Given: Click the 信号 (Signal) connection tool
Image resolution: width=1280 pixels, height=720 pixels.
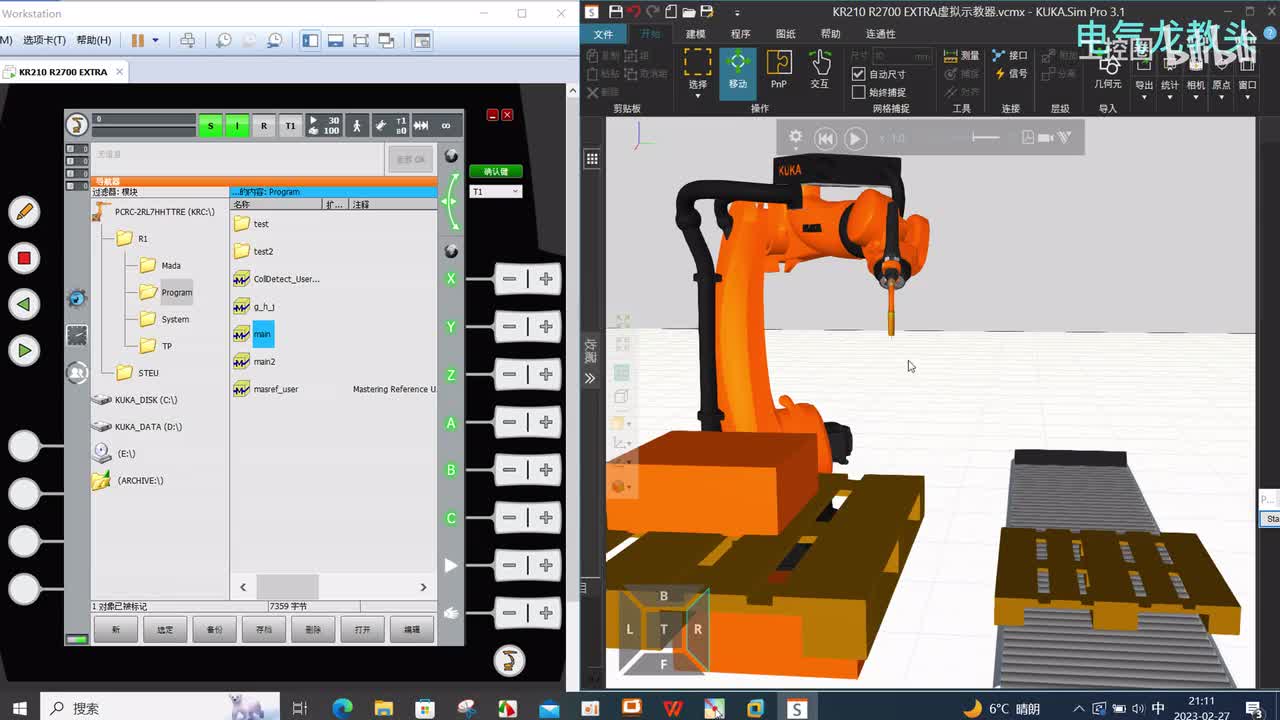Looking at the screenshot, I should (x=1010, y=74).
